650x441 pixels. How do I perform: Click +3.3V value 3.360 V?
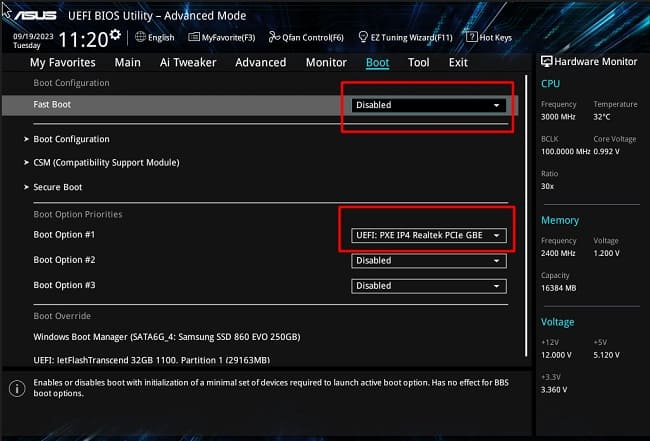point(554,390)
